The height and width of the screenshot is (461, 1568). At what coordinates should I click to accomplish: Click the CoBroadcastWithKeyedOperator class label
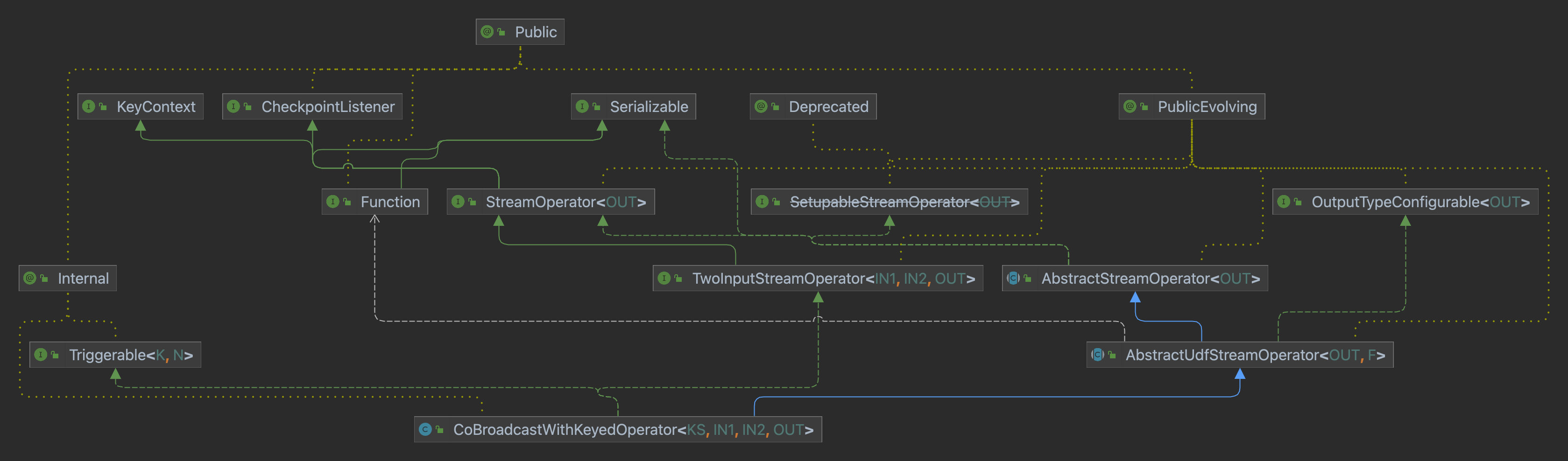632,430
